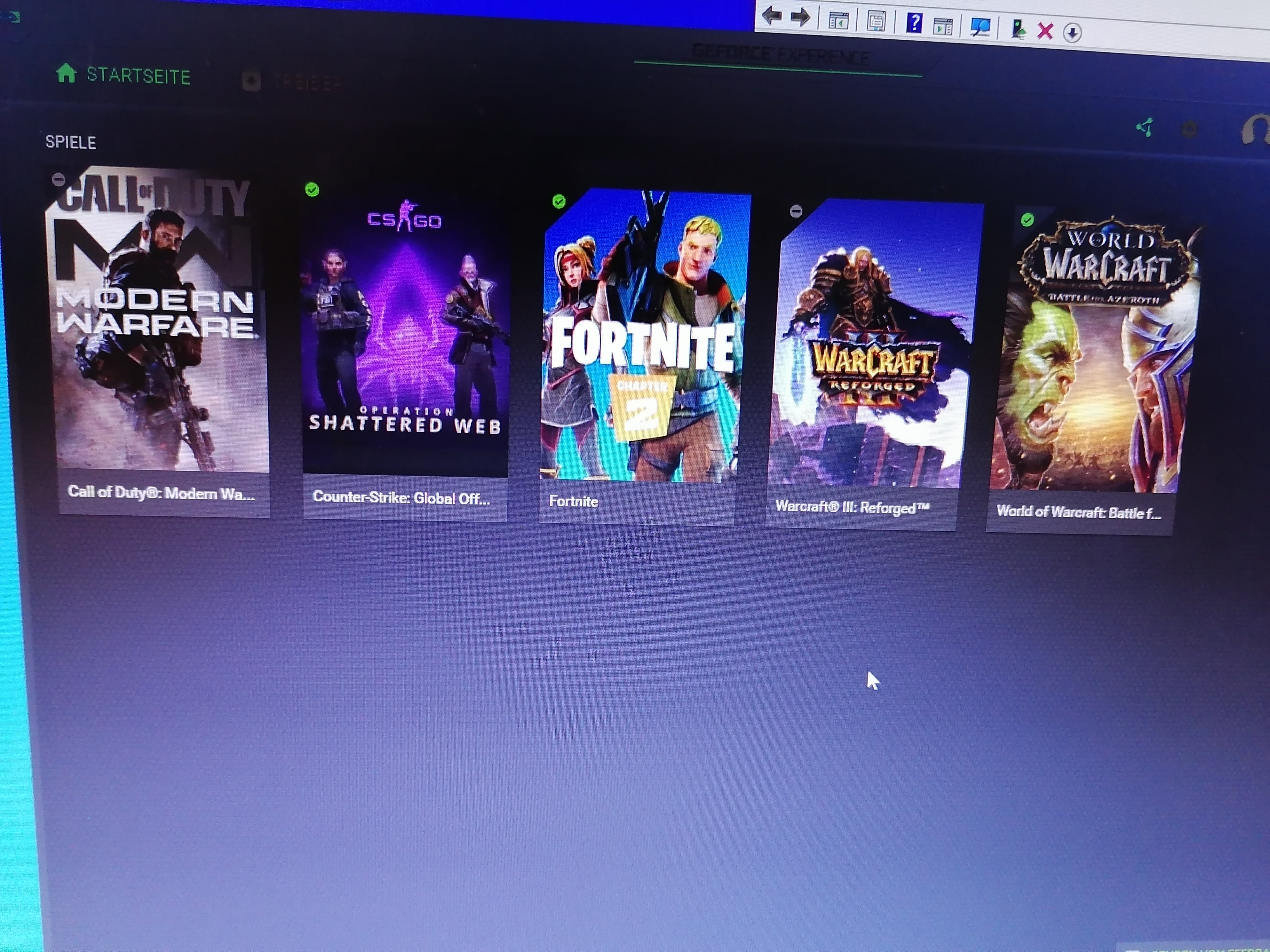Click the red X delete toolbar icon
This screenshot has width=1270, height=952.
[1045, 31]
